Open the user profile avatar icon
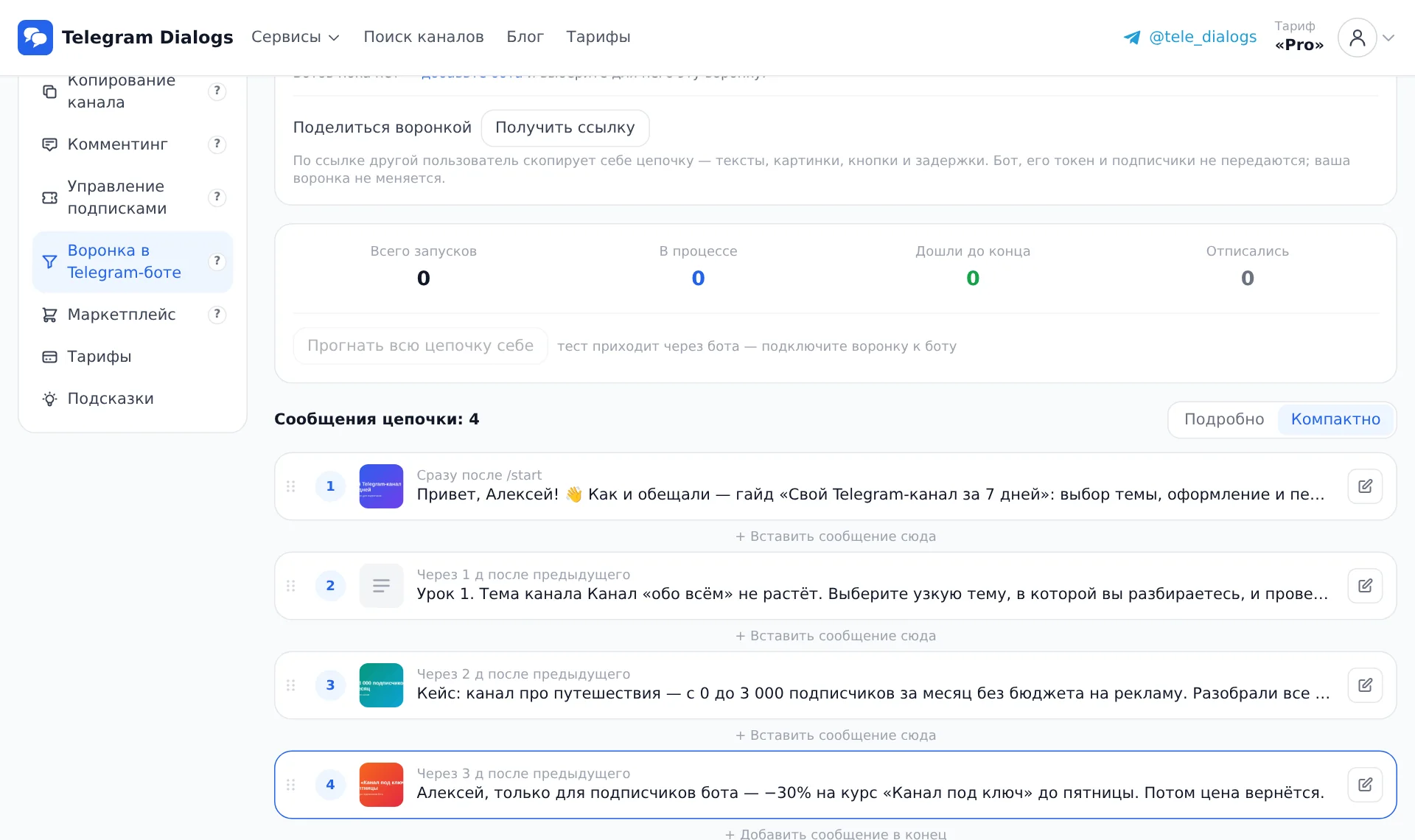The height and width of the screenshot is (840, 1415). pos(1357,38)
